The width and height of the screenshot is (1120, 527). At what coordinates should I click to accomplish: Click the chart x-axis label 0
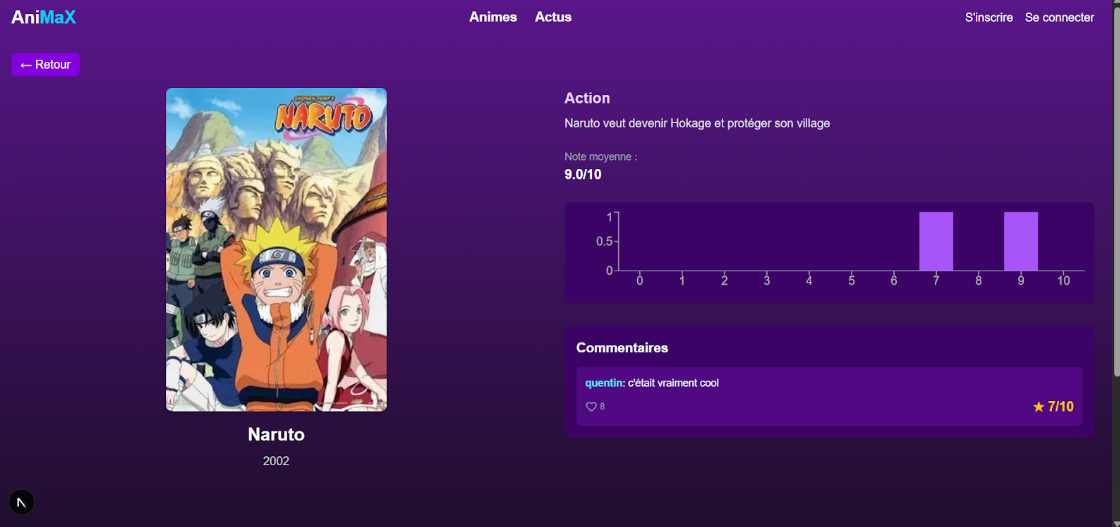(x=639, y=281)
